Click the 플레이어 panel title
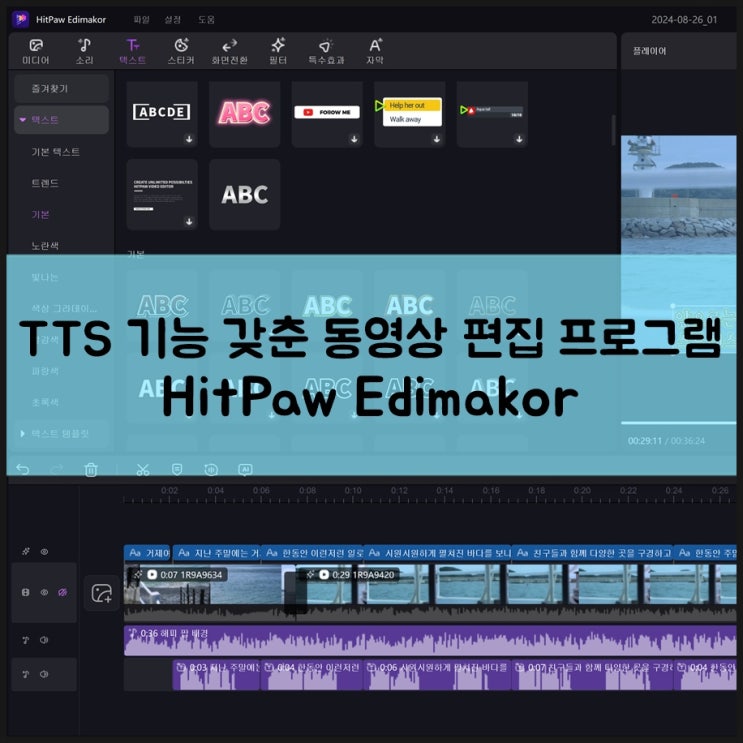The image size is (743, 743). click(x=650, y=51)
